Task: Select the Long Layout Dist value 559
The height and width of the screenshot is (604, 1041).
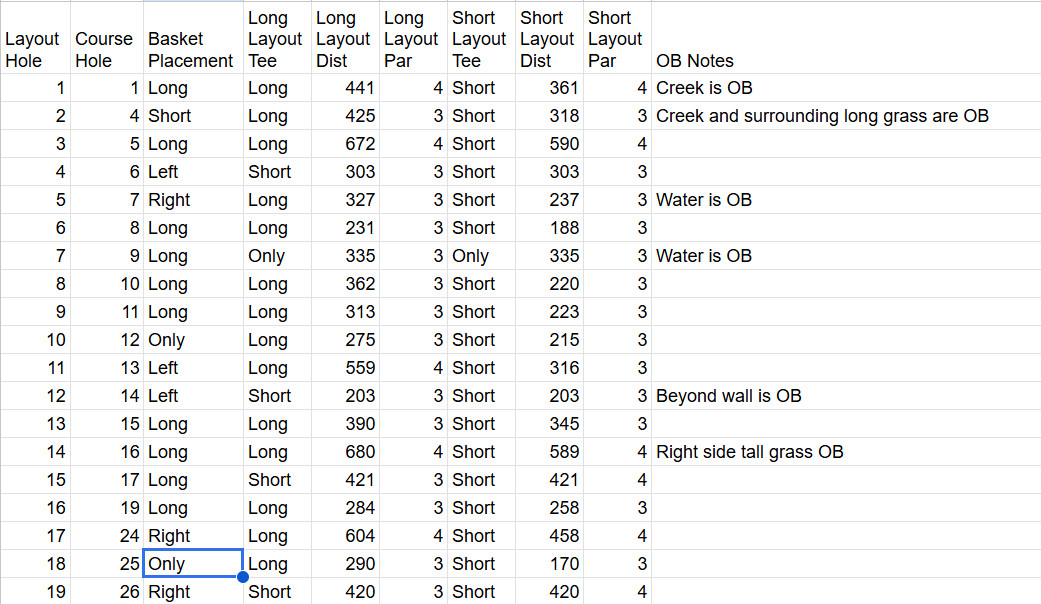Action: pos(345,368)
